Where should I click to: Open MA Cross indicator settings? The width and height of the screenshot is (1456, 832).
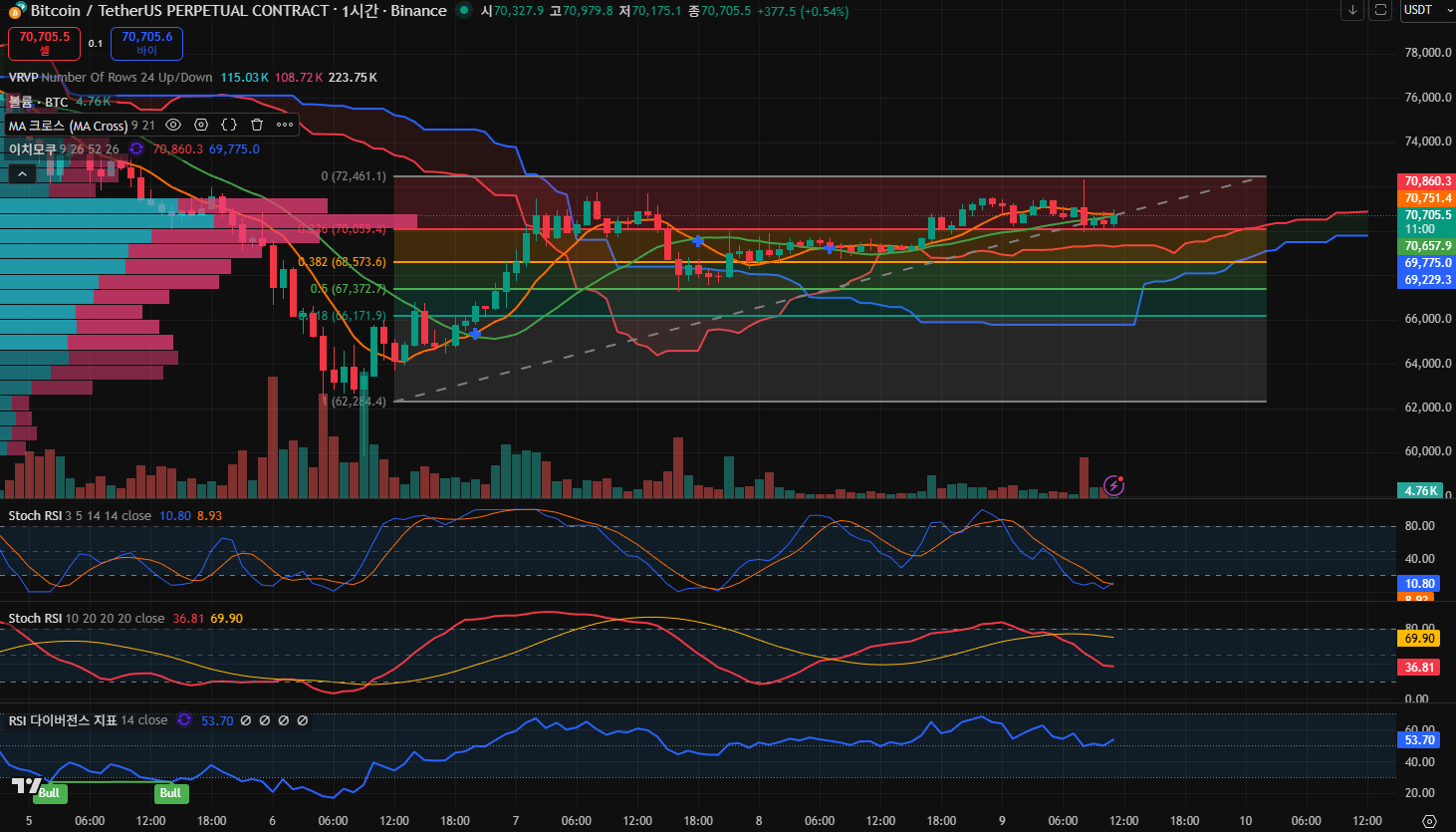pyautogui.click(x=201, y=125)
